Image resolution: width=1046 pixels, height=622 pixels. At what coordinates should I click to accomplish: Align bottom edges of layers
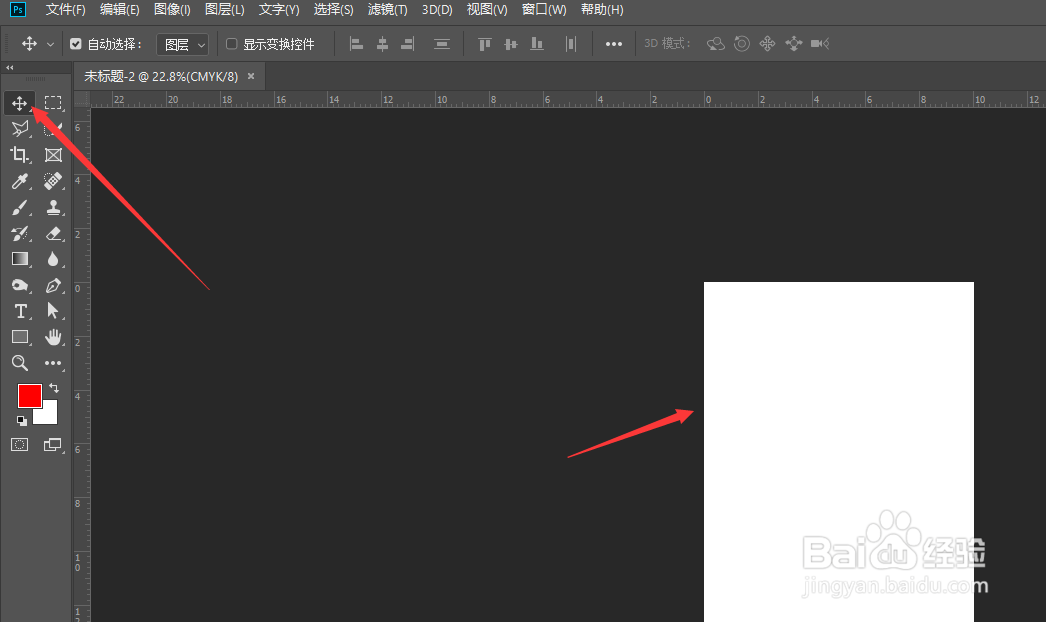(536, 44)
